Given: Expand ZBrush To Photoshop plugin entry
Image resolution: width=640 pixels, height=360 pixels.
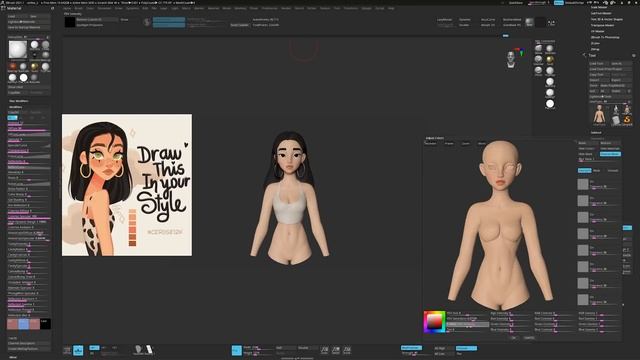Looking at the screenshot, I should [605, 37].
